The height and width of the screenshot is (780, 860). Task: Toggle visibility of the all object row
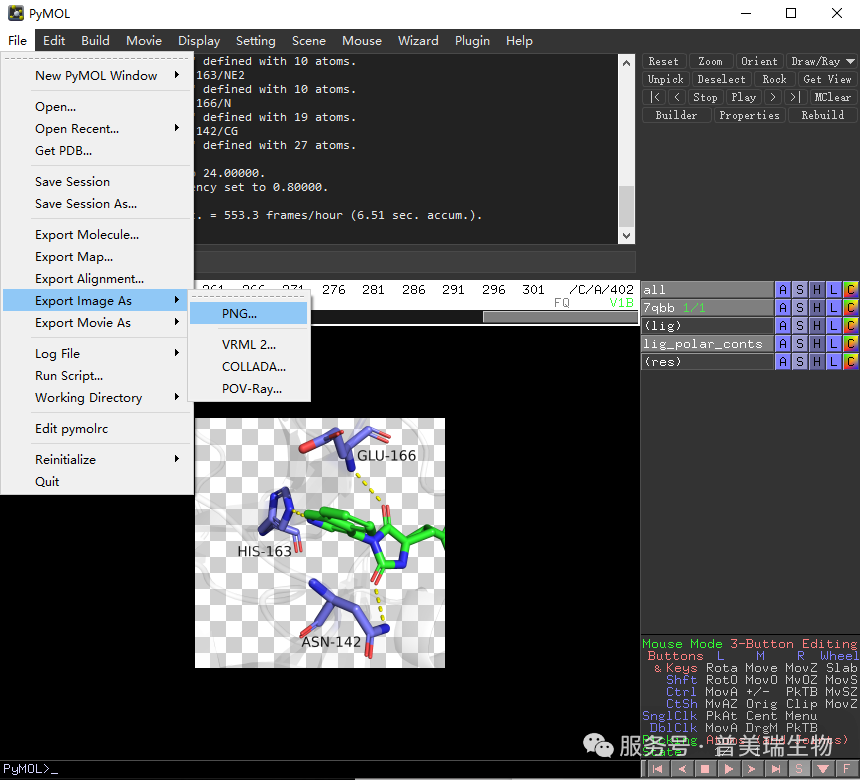click(x=707, y=290)
